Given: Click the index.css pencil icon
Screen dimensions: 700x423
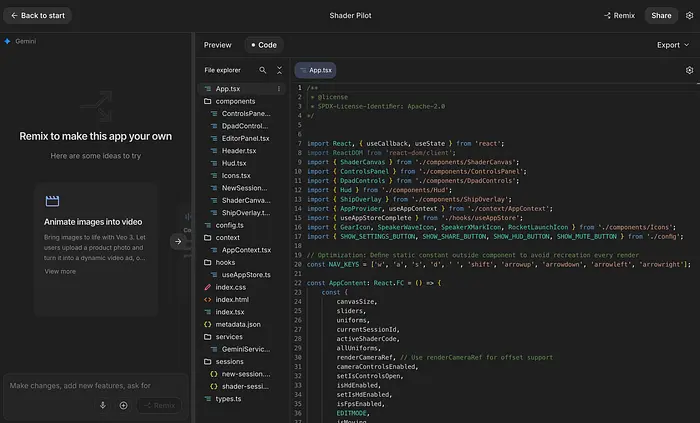Looking at the screenshot, I should pos(208,287).
